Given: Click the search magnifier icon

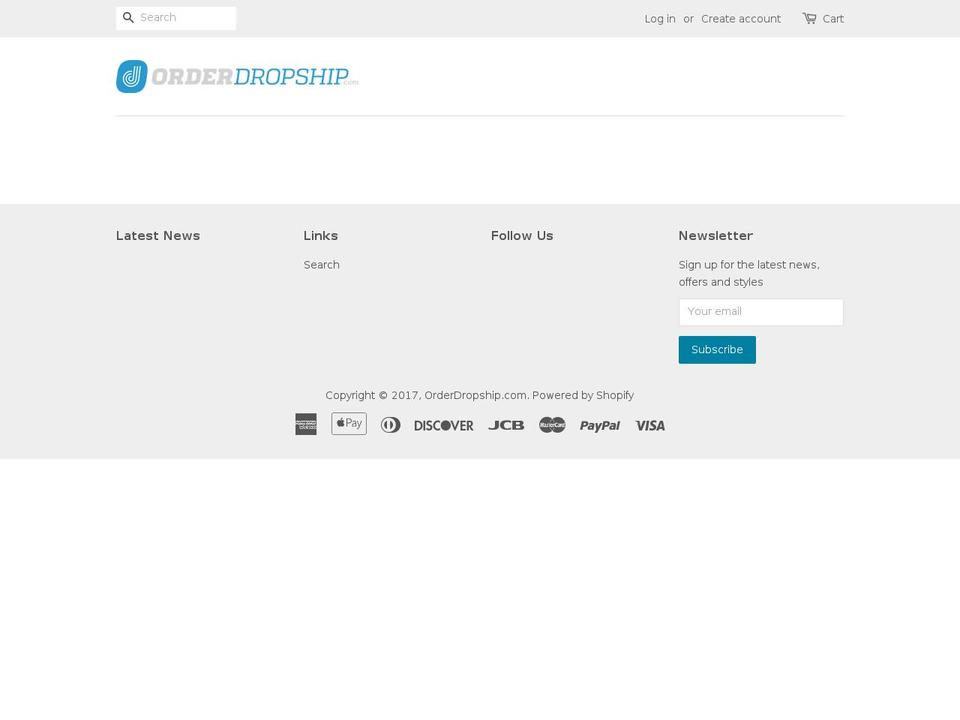Looking at the screenshot, I should coord(128,17).
